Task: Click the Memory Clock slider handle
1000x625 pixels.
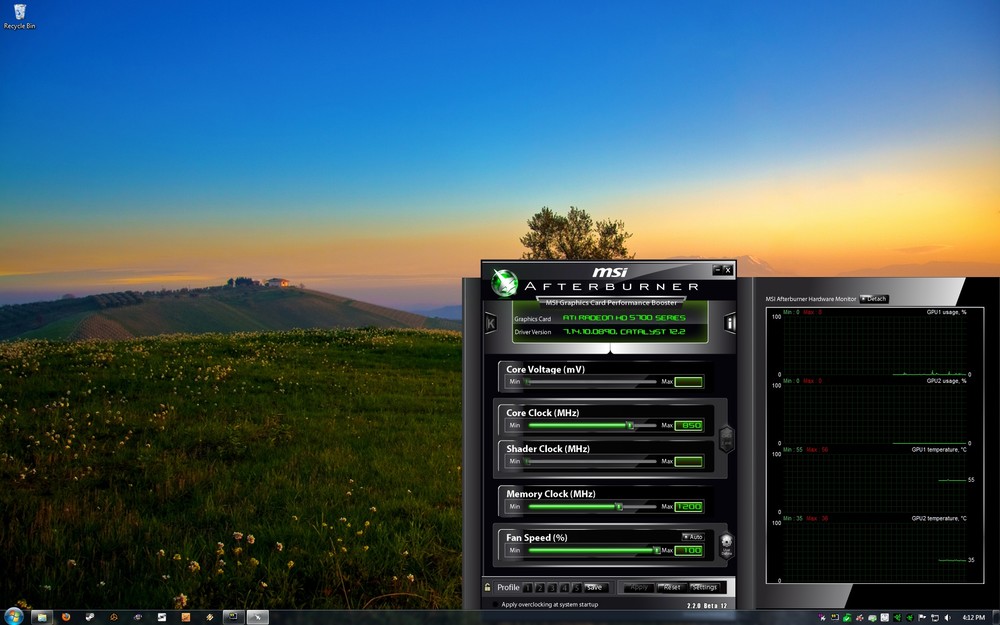Action: pos(619,506)
